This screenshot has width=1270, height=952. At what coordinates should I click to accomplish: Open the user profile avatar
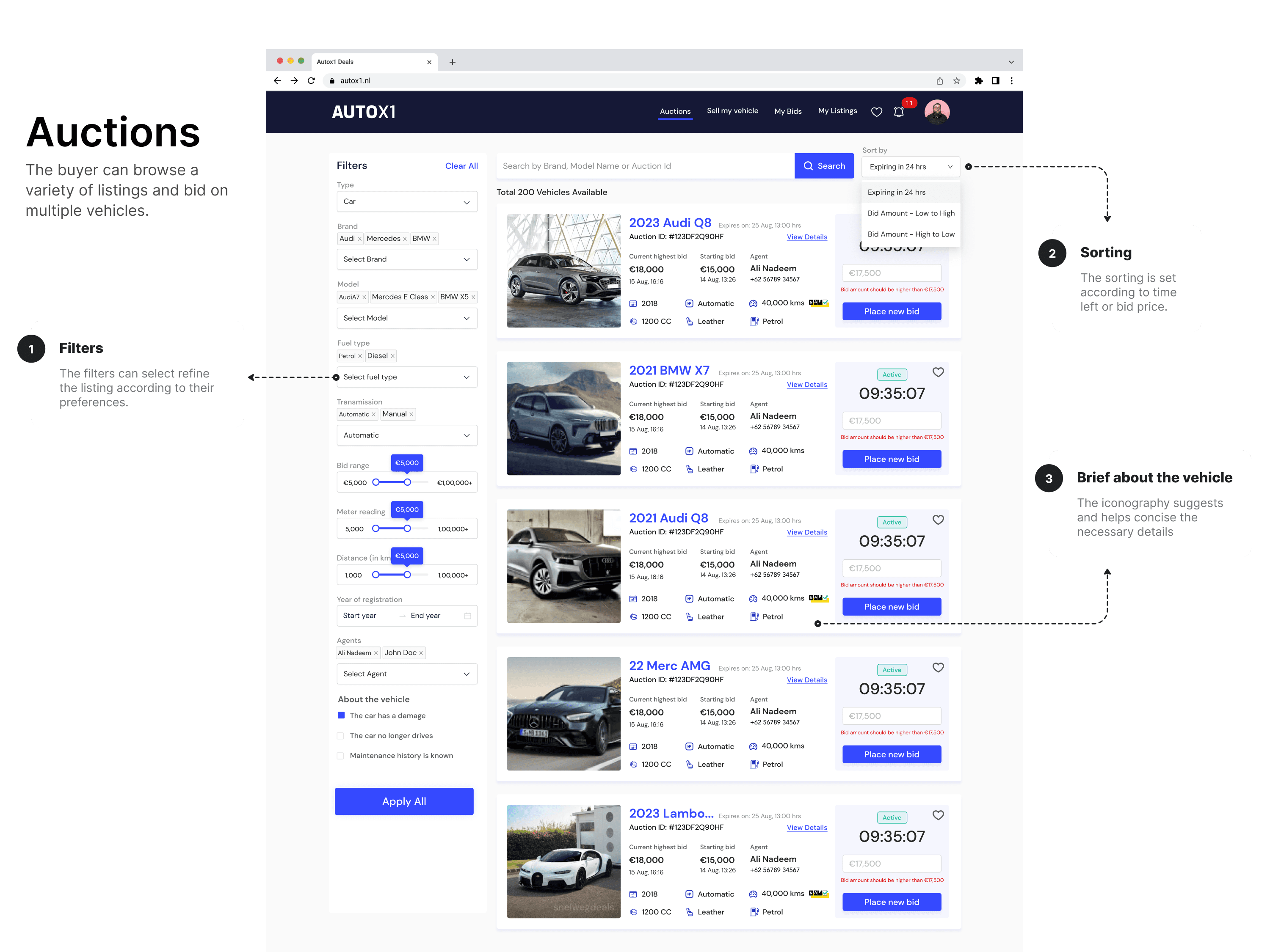click(x=937, y=112)
